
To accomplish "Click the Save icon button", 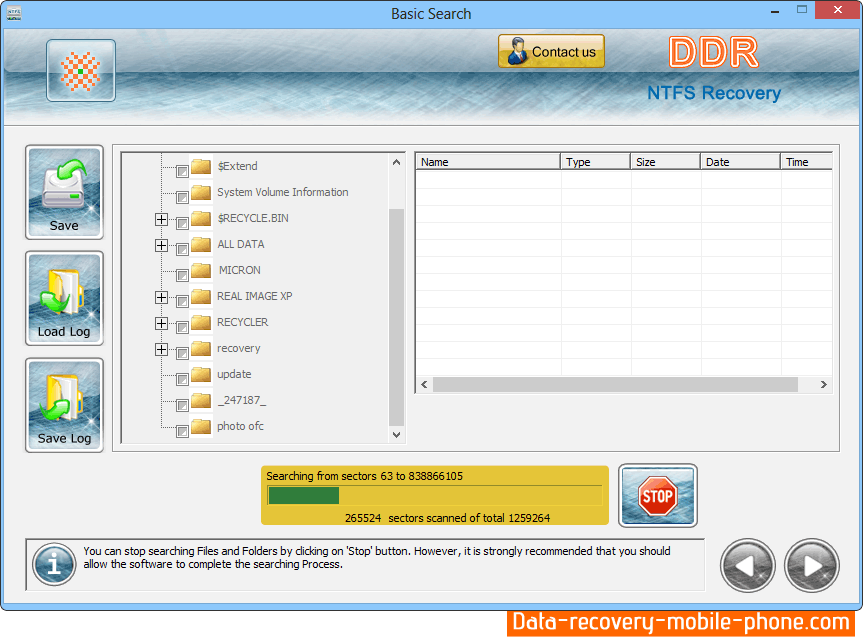I will coord(64,192).
